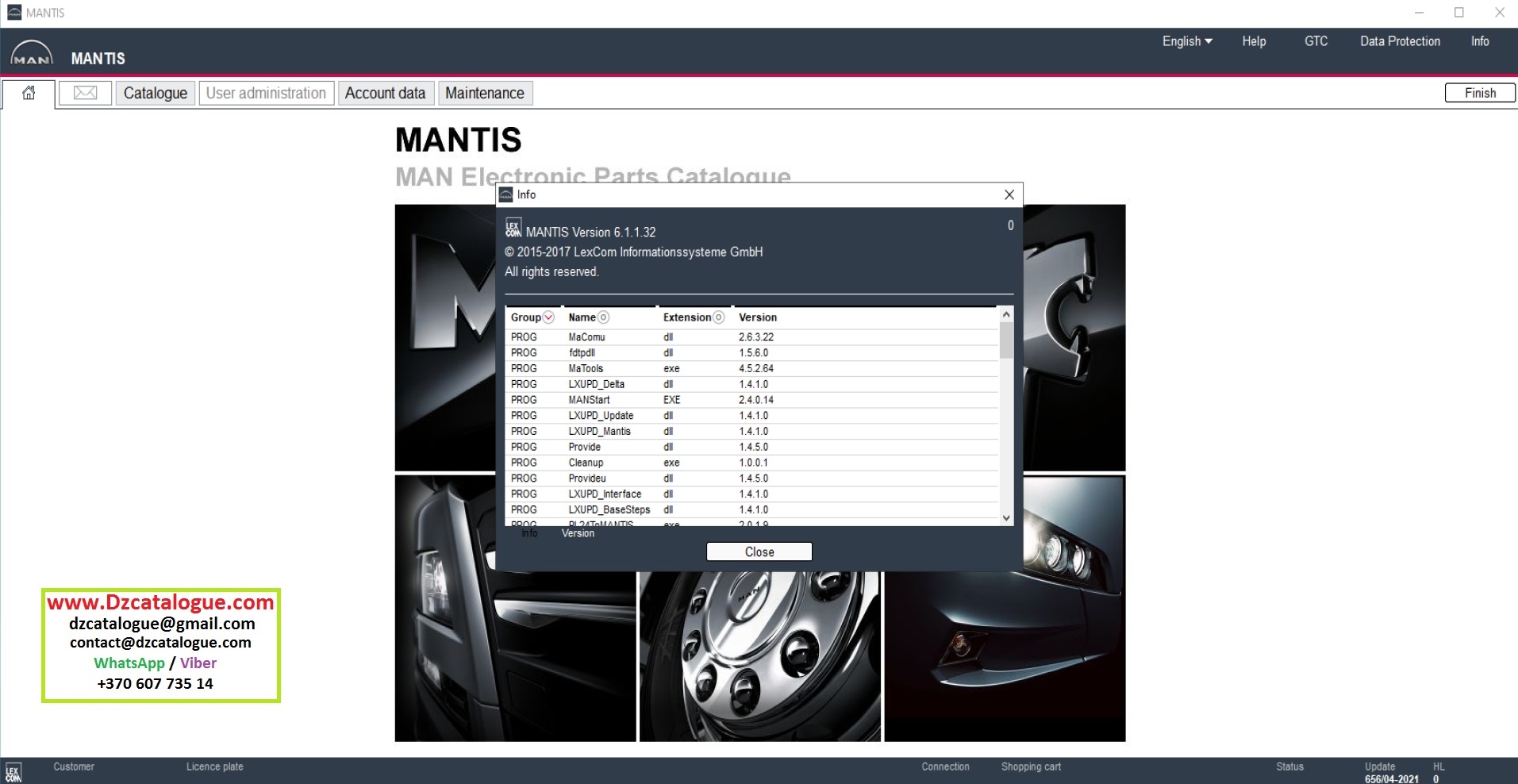Switch to Maintenance tab
The width and height of the screenshot is (1518, 784).
click(x=485, y=94)
